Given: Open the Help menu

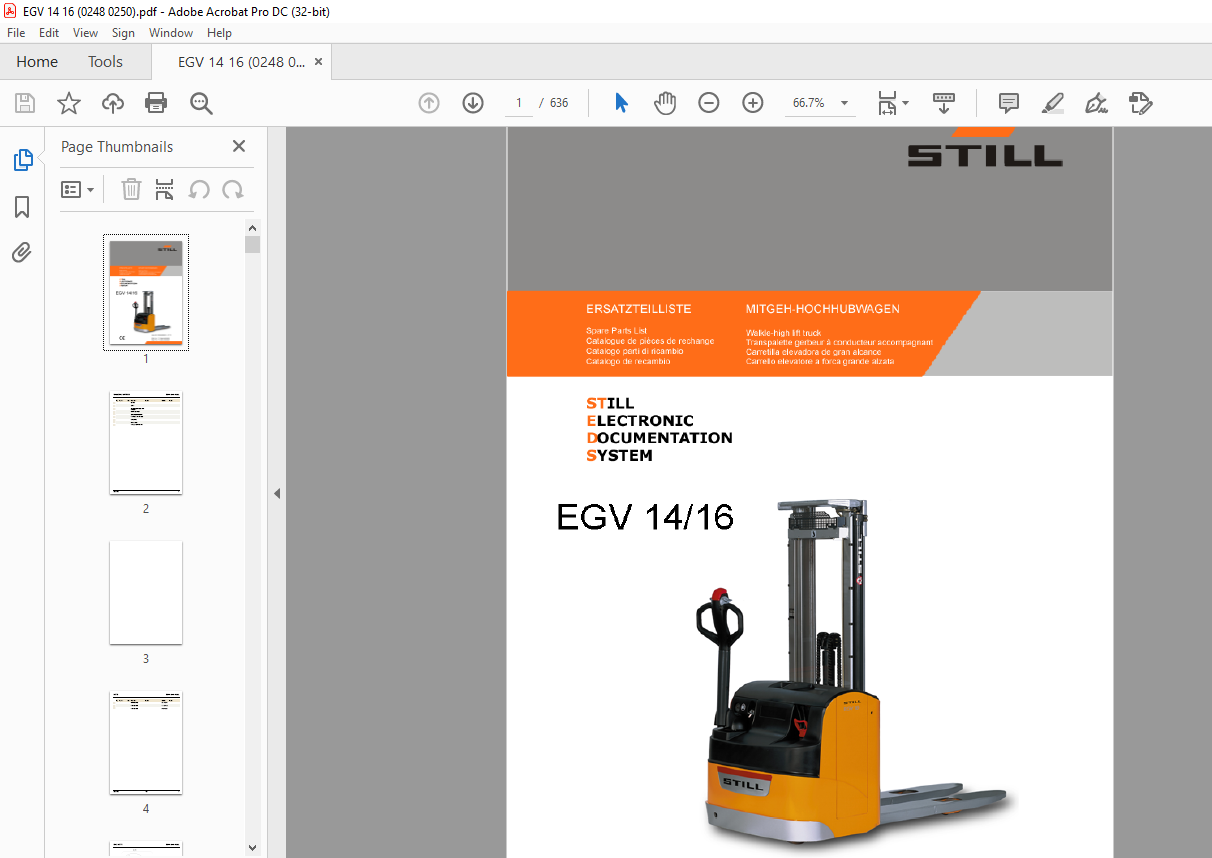Looking at the screenshot, I should (219, 33).
